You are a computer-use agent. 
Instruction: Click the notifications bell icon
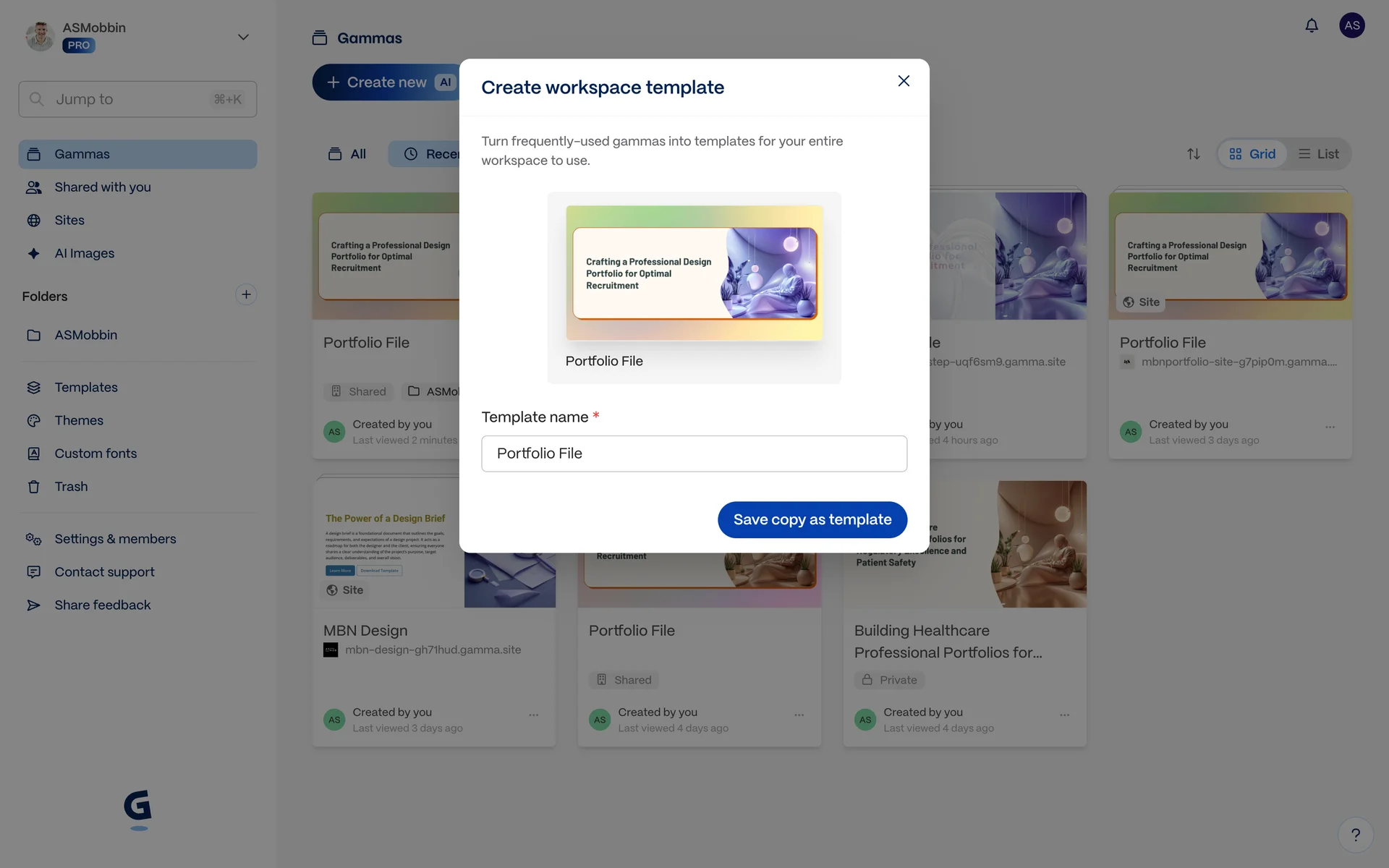(1311, 26)
